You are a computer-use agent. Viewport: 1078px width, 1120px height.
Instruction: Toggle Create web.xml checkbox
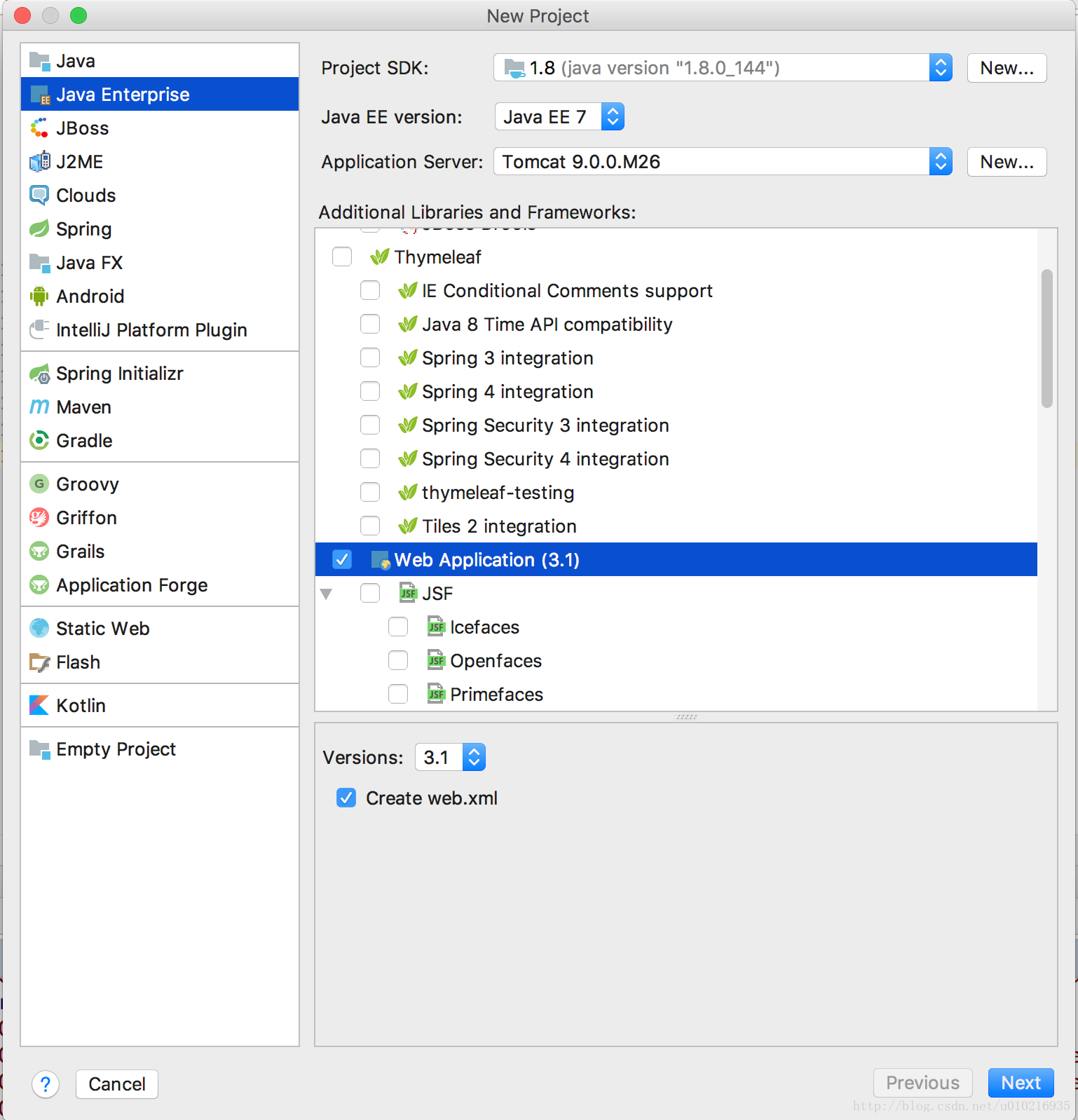[346, 798]
